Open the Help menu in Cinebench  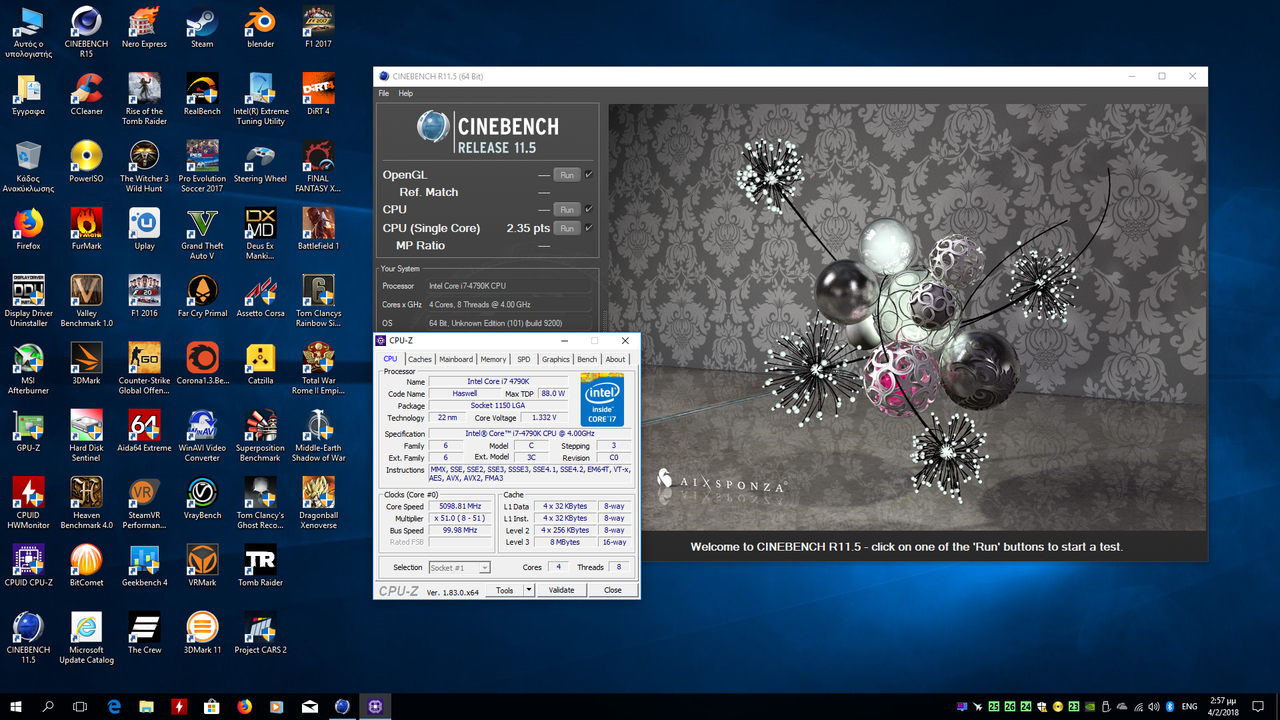(405, 93)
